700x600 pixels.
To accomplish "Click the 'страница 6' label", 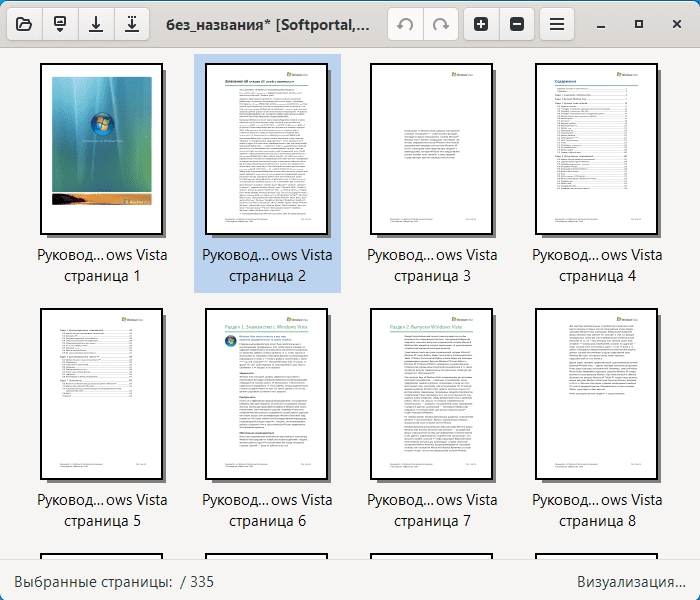I will [267, 521].
